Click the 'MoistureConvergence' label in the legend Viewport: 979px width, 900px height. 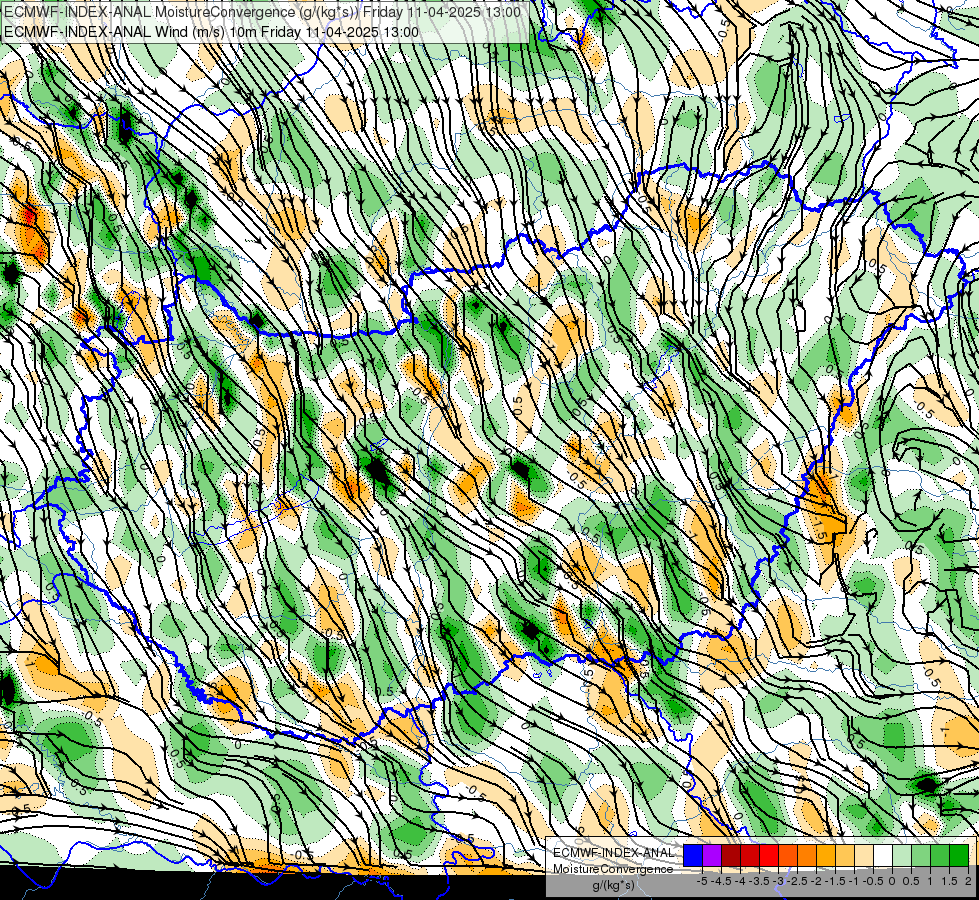click(613, 869)
